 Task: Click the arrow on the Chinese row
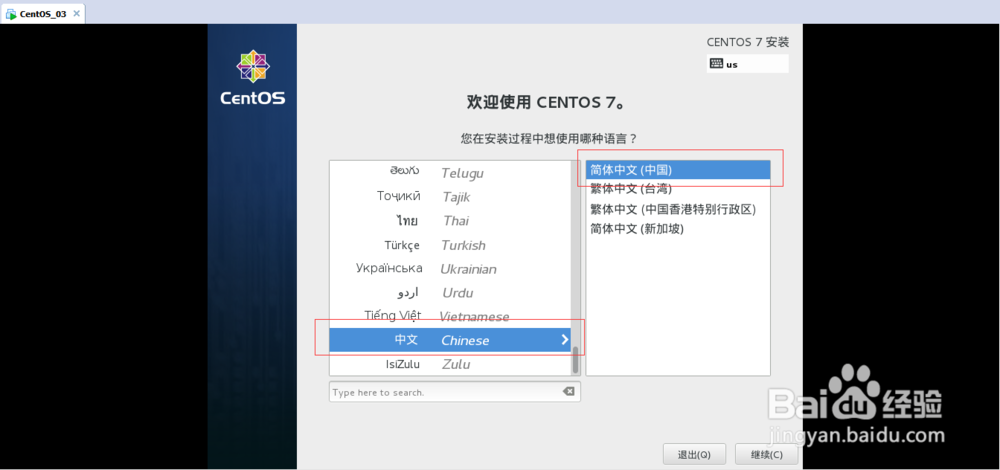pyautogui.click(x=564, y=340)
